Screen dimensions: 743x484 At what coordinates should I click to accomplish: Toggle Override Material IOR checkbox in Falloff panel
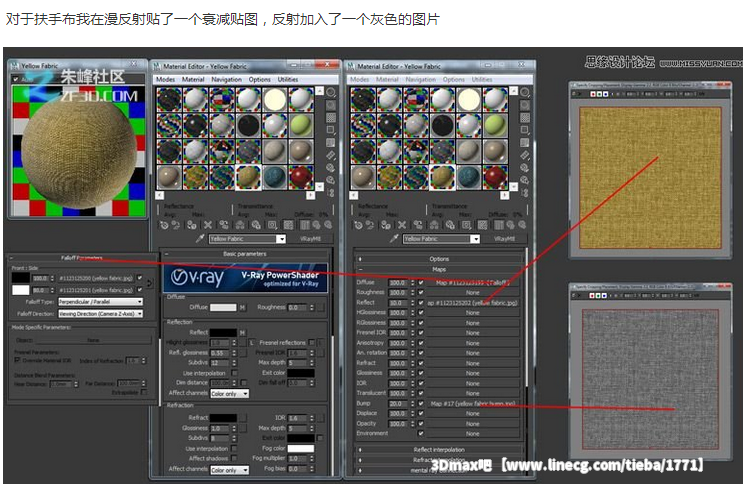[x=18, y=360]
